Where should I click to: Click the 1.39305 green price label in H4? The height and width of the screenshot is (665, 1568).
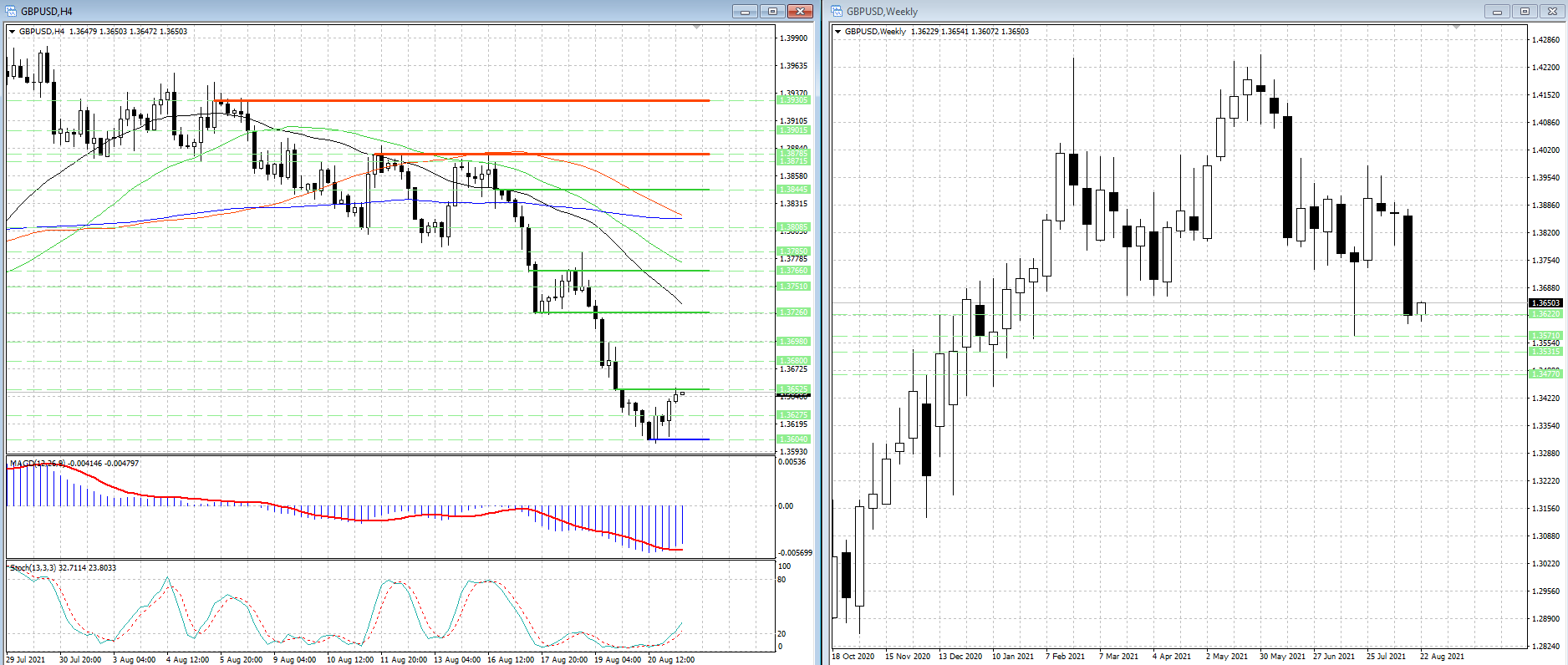[793, 100]
